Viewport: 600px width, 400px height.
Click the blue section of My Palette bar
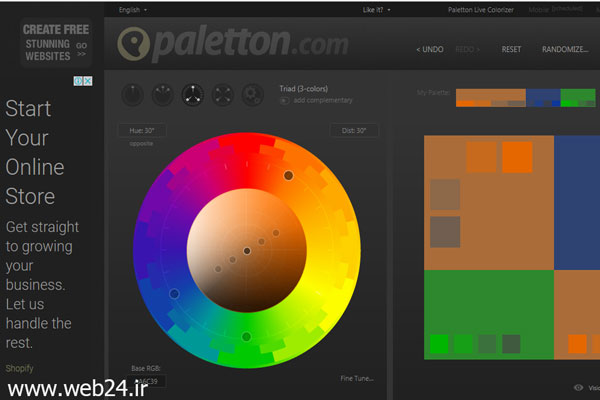tap(543, 98)
